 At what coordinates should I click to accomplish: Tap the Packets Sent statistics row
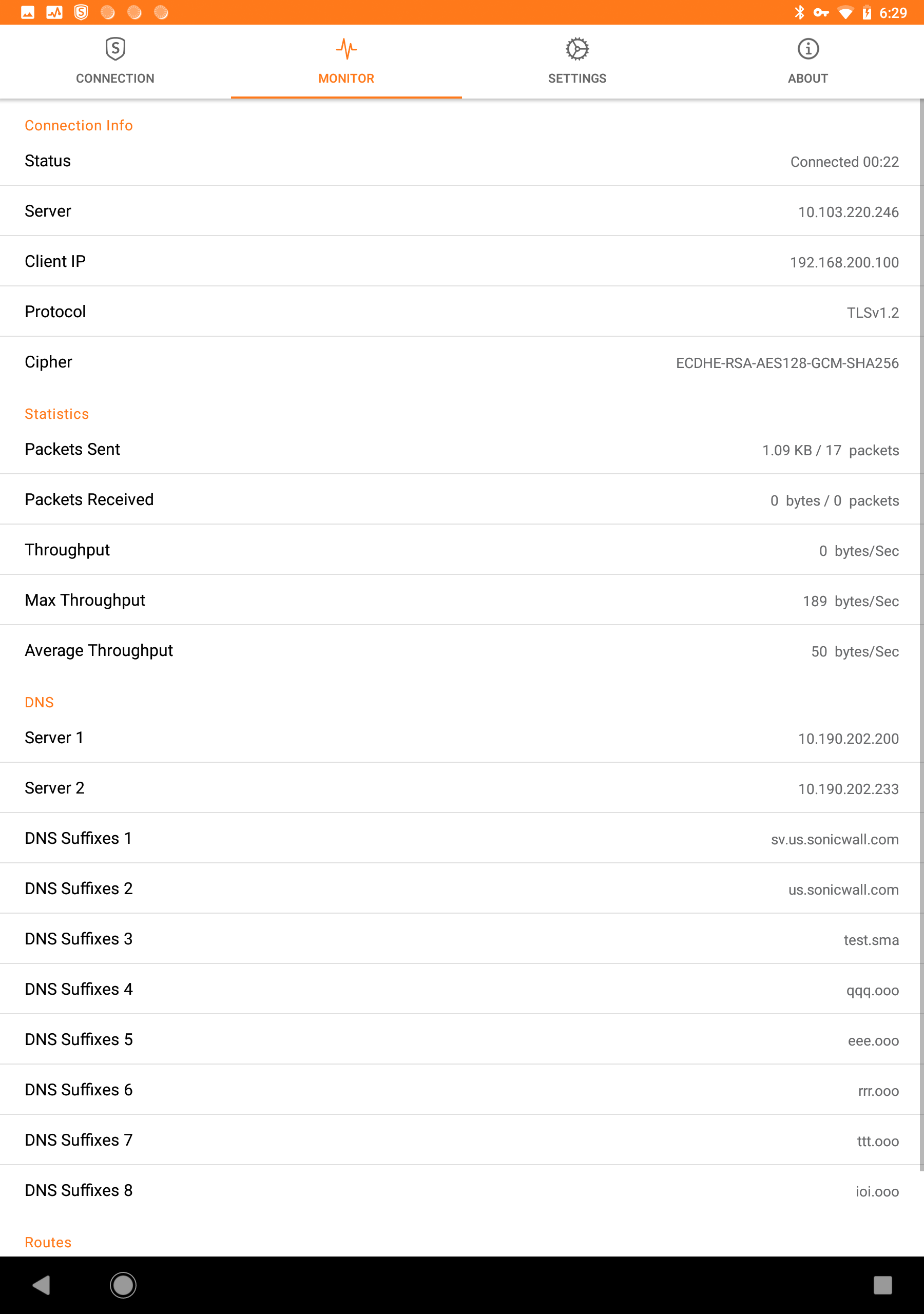pyautogui.click(x=462, y=449)
